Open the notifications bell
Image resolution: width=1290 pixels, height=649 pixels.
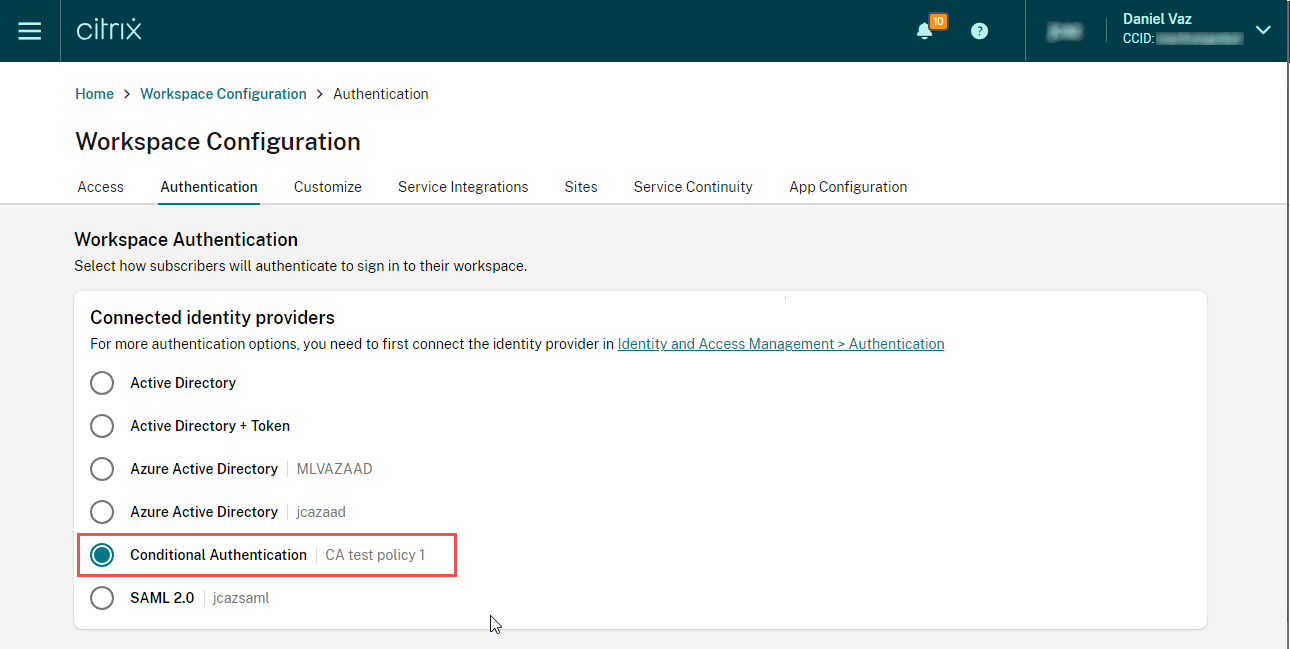tap(925, 31)
